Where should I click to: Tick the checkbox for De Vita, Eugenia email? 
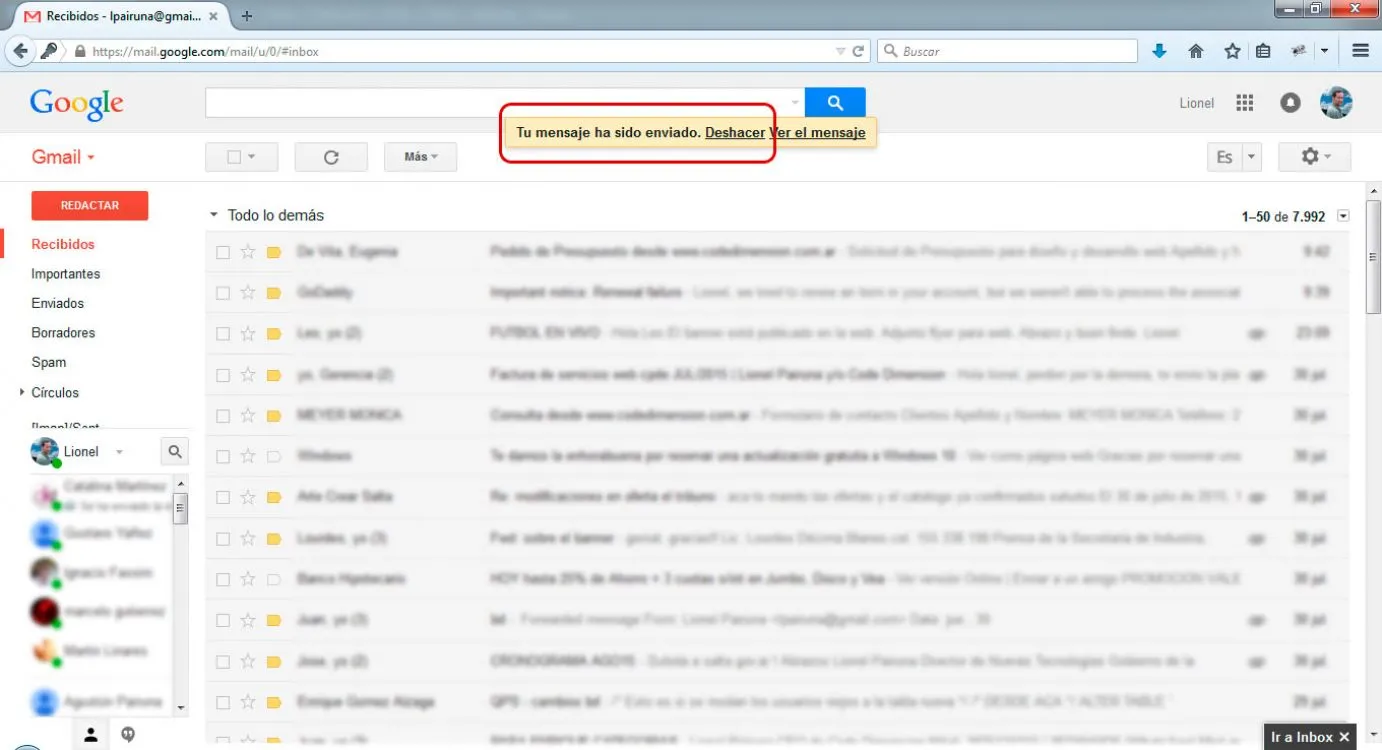(x=223, y=252)
